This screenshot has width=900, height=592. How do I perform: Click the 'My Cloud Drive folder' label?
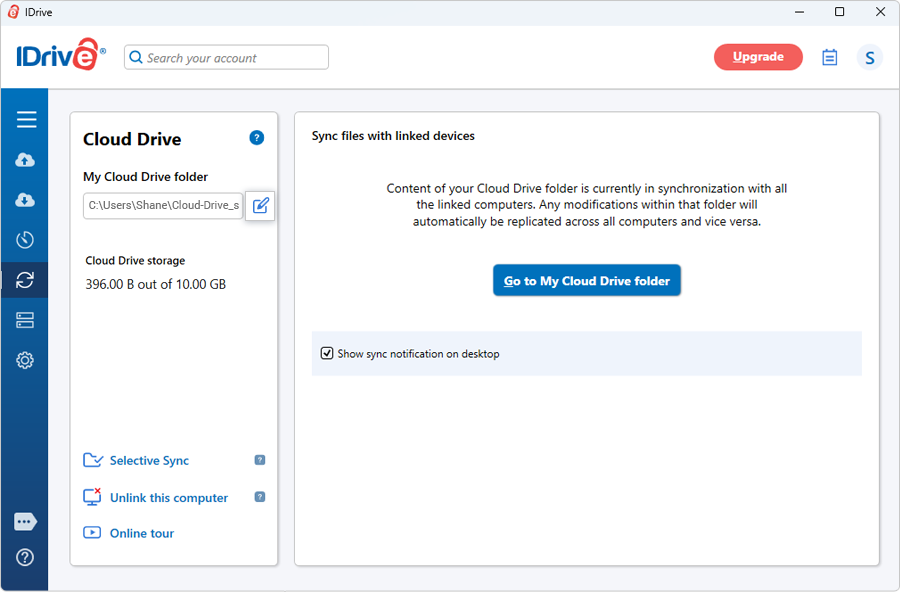click(145, 177)
